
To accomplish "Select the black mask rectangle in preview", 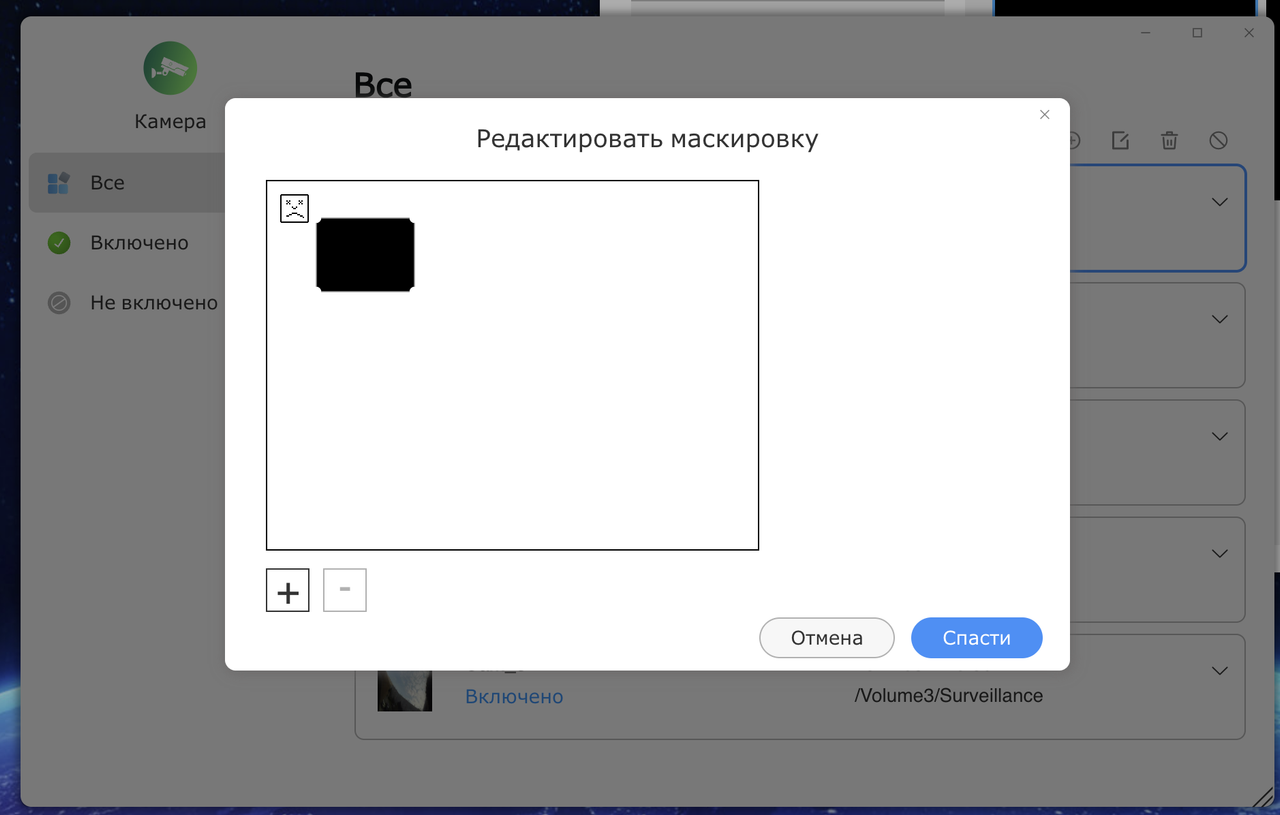I will [x=365, y=255].
